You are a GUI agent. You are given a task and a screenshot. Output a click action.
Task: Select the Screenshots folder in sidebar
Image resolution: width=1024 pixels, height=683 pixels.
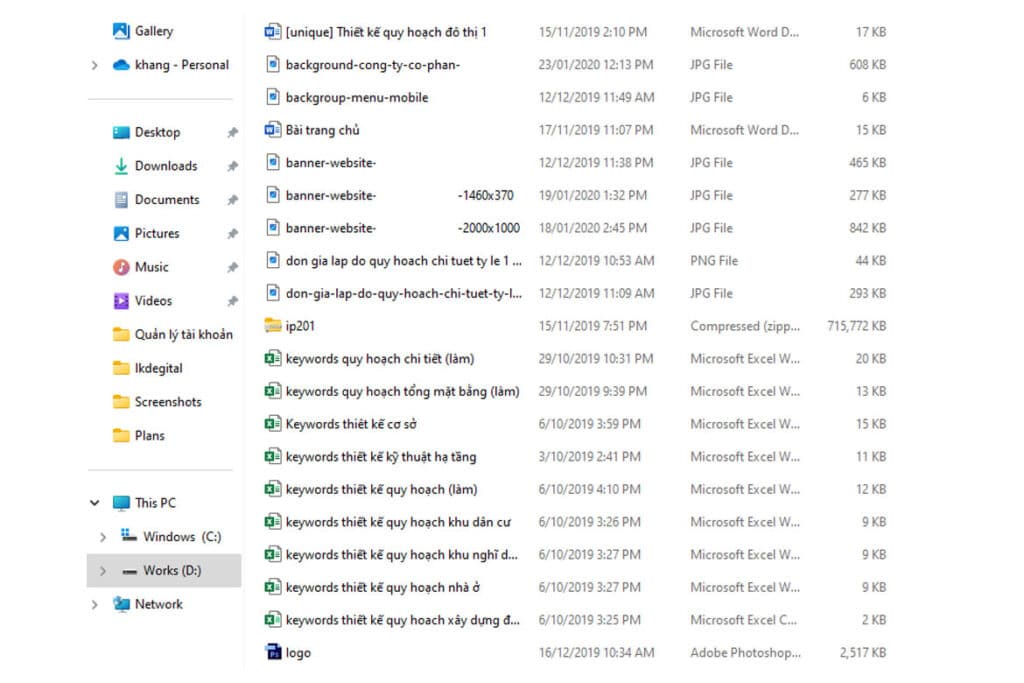tap(157, 402)
